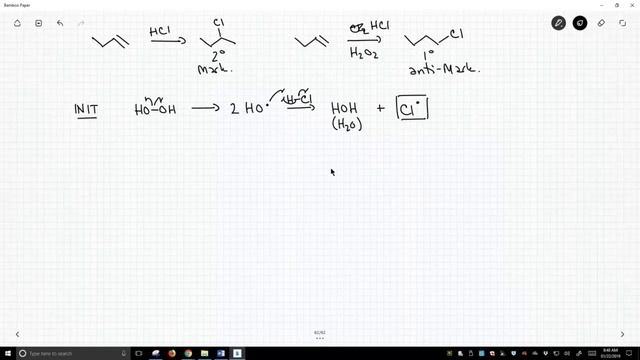Switch to the Bamboo Paper taskbar button

pyautogui.click(x=237, y=353)
